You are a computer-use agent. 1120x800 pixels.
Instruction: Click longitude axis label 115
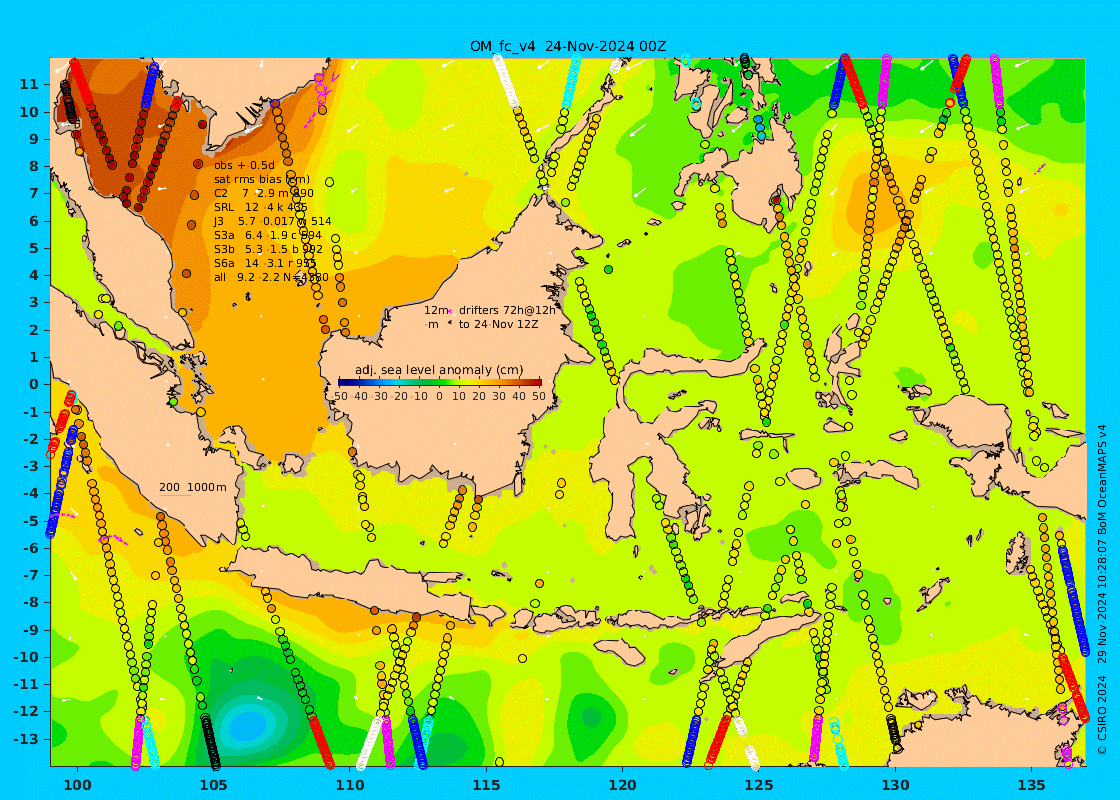tap(486, 785)
